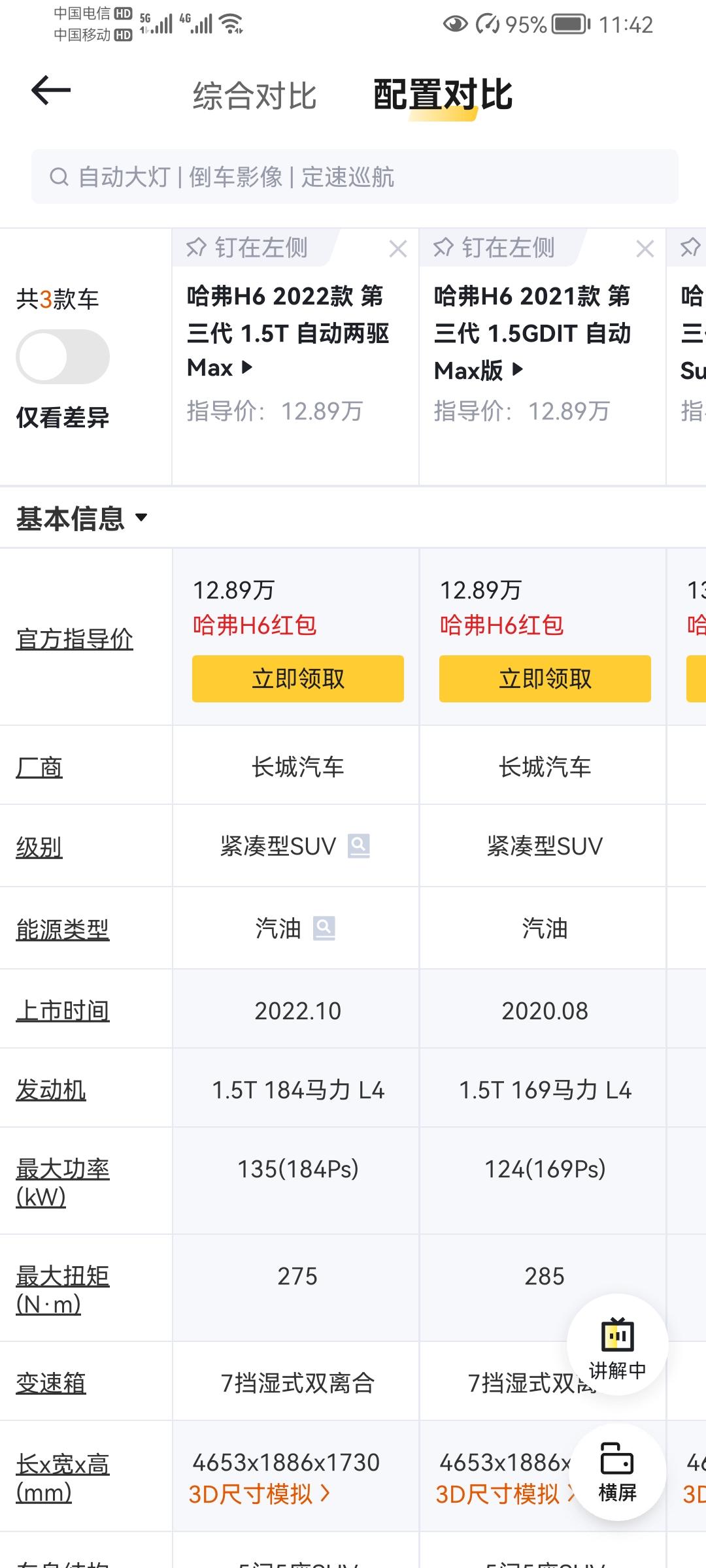Viewport: 706px width, 1568px height.
Task: Open the 上市时间 term explanation
Action: point(63,1010)
